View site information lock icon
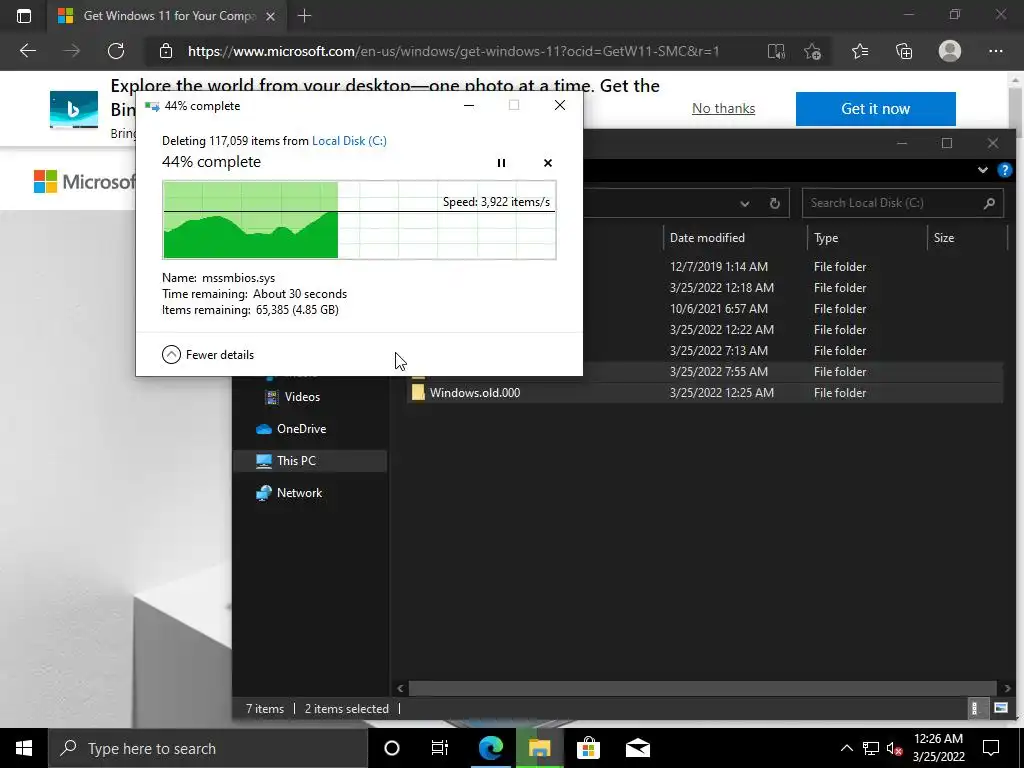1024x768 pixels. 166,51
